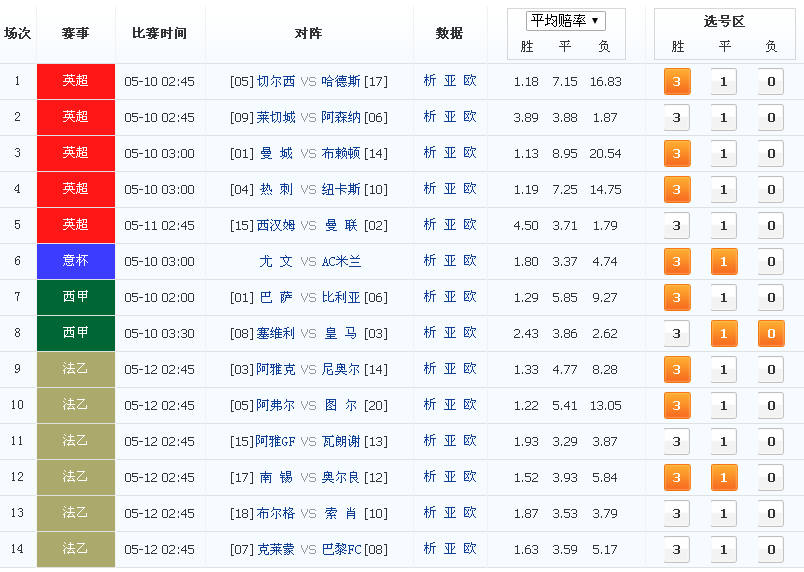Toggle draw (1) for match 9 阿雅克
Image resolution: width=804 pixels, height=572 pixels.
coord(724,370)
